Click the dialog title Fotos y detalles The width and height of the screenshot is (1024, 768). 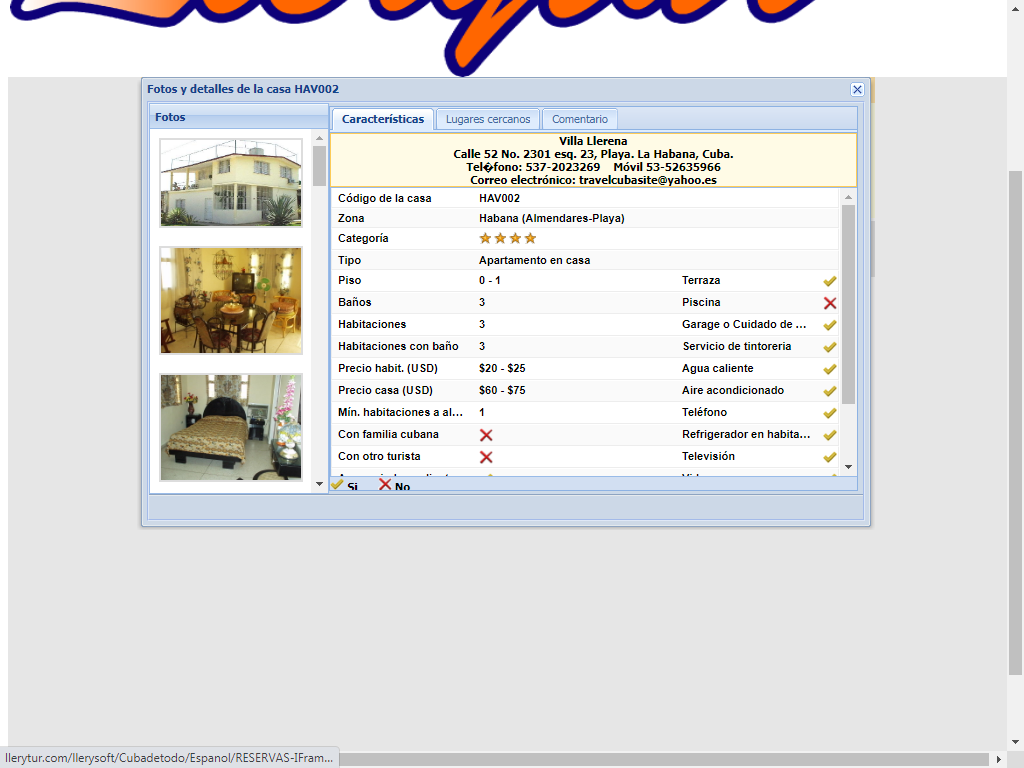coord(243,89)
